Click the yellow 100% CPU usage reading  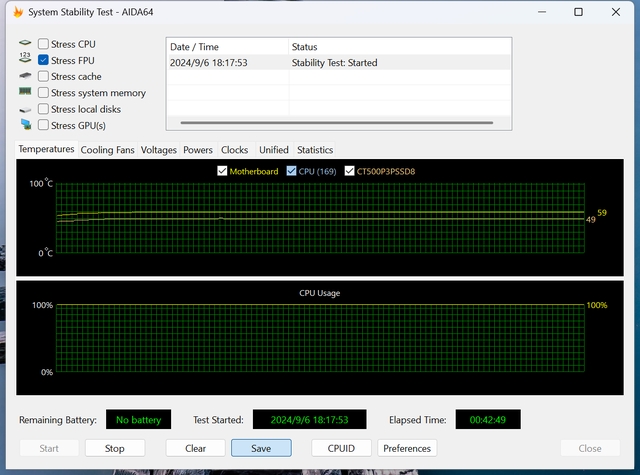tap(597, 305)
